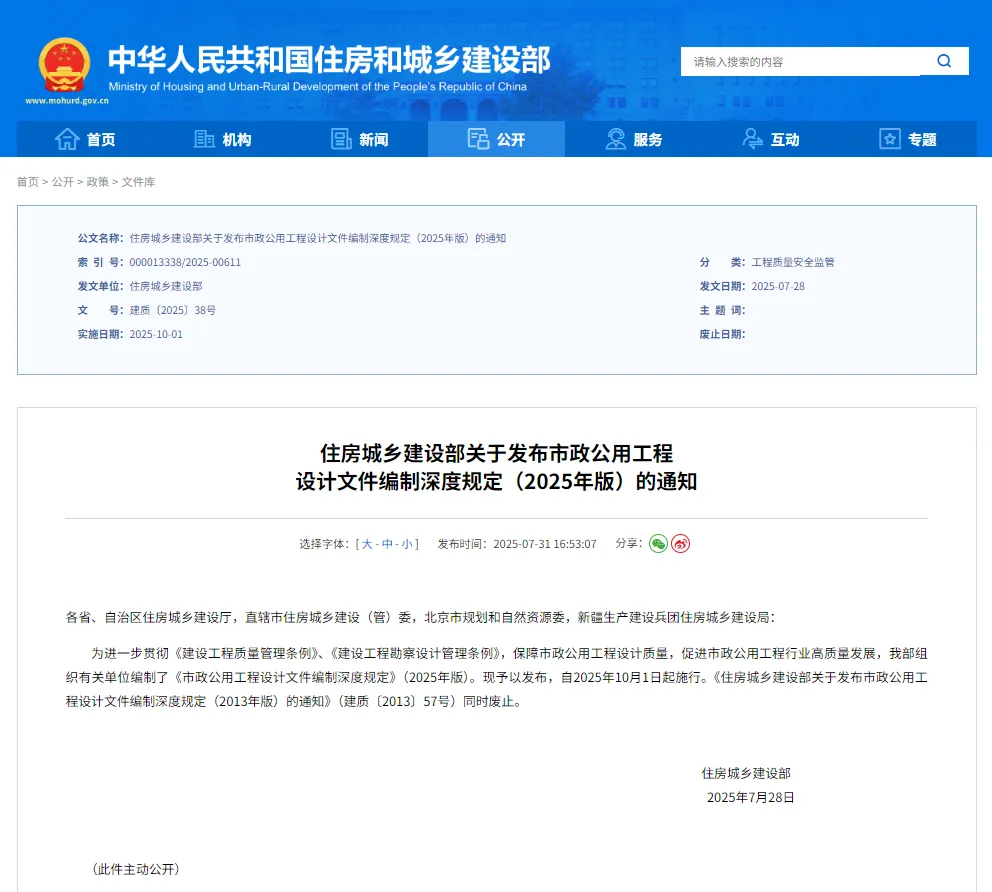Set font size to medium (中)
This screenshot has height=892, width=992.
(387, 544)
